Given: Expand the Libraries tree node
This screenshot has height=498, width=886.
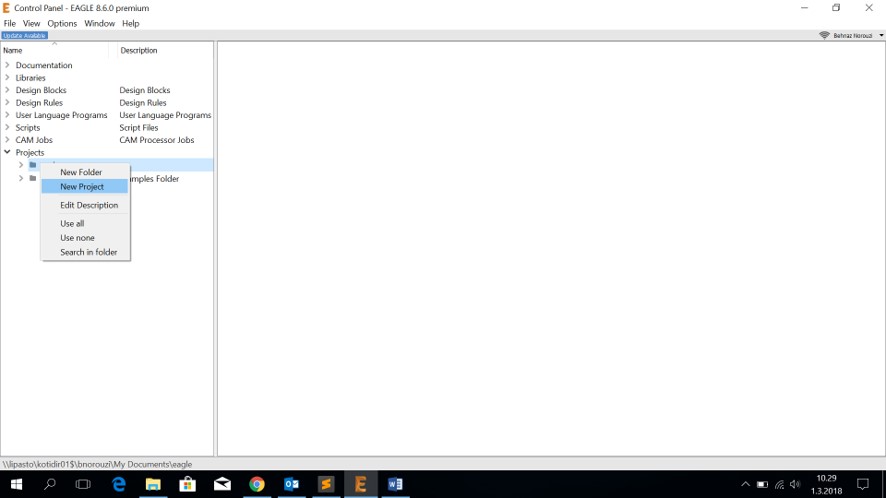Looking at the screenshot, I should (7, 77).
